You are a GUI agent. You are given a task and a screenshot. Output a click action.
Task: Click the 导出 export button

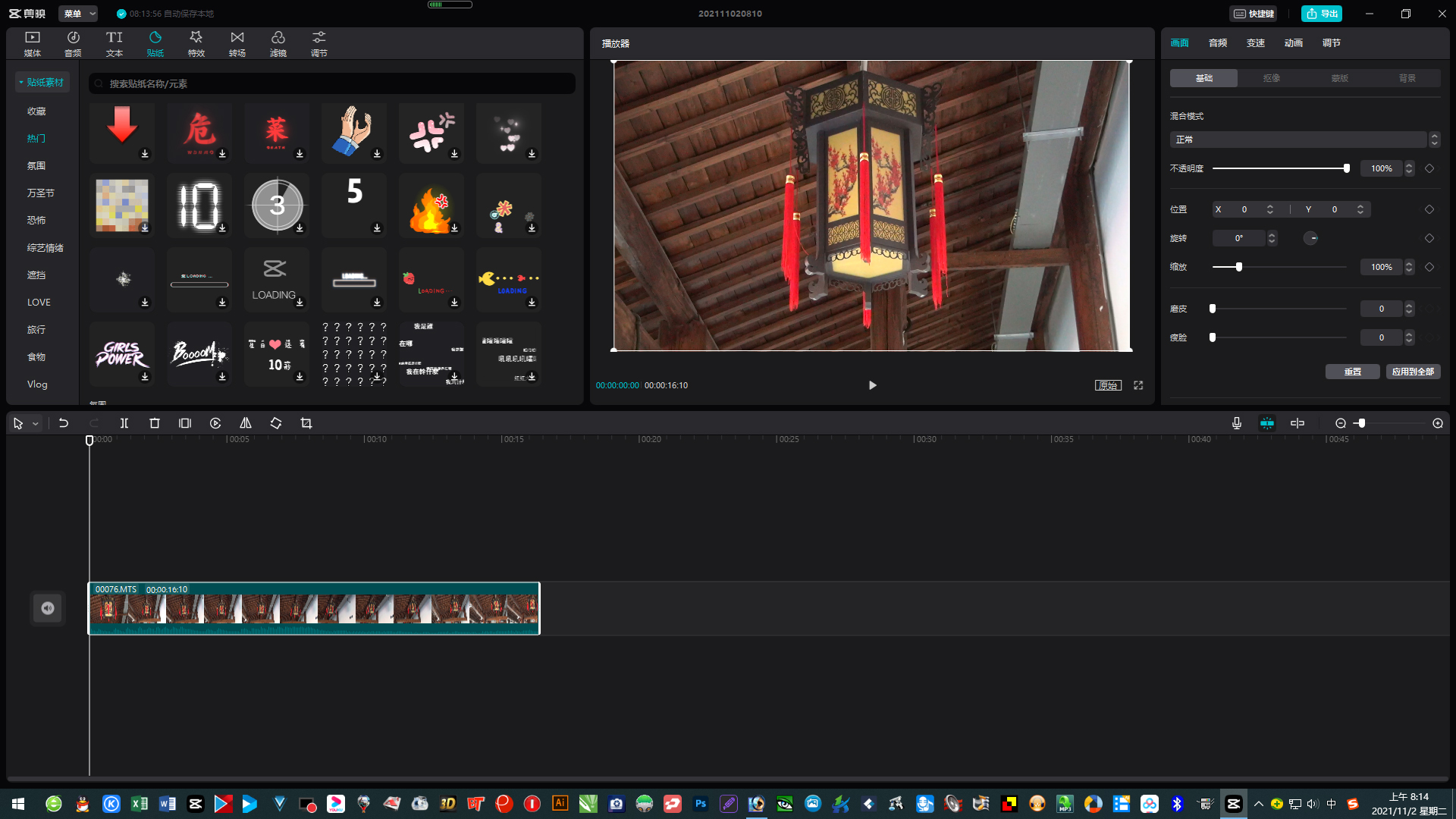(x=1322, y=14)
